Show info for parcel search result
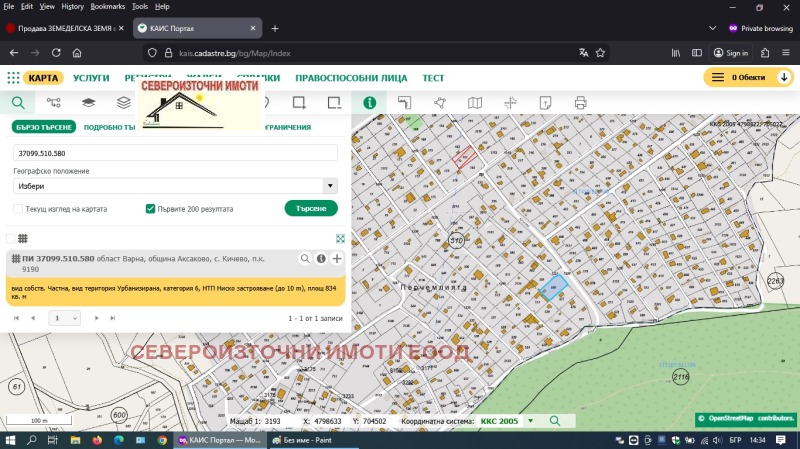This screenshot has width=800, height=449. [321, 259]
